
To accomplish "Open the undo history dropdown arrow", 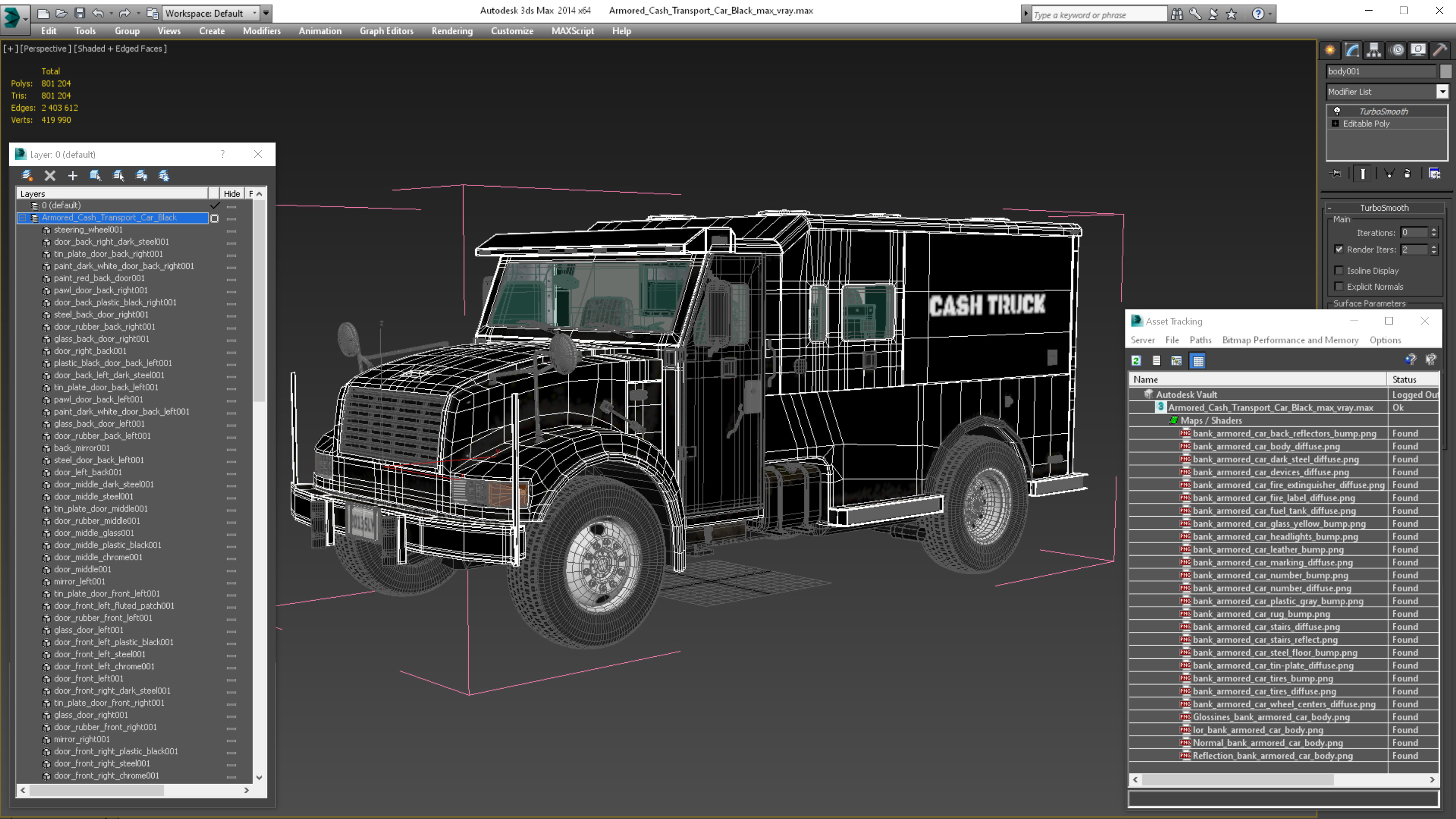I will (111, 13).
